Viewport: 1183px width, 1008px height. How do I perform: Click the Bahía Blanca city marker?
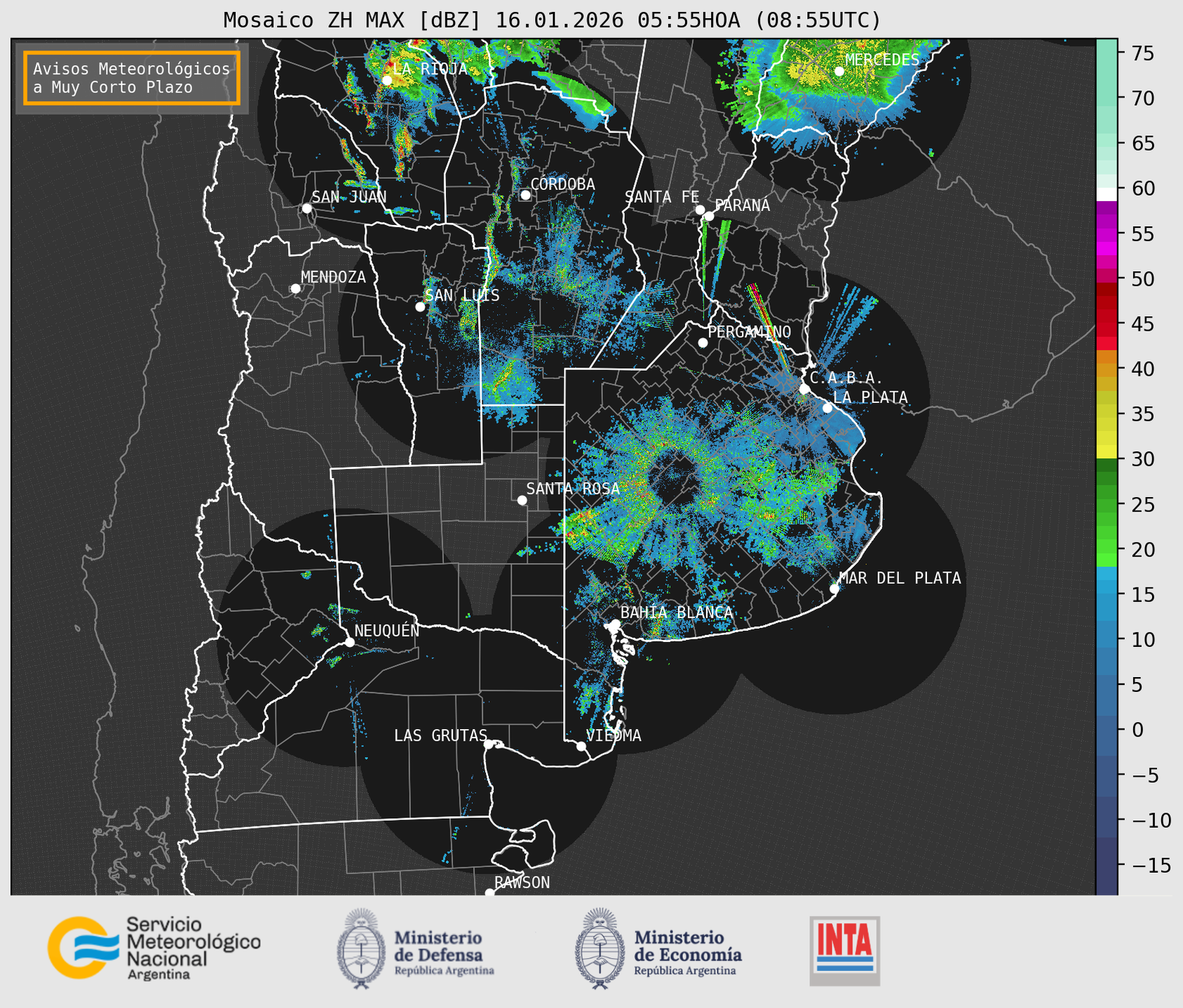coord(615,624)
